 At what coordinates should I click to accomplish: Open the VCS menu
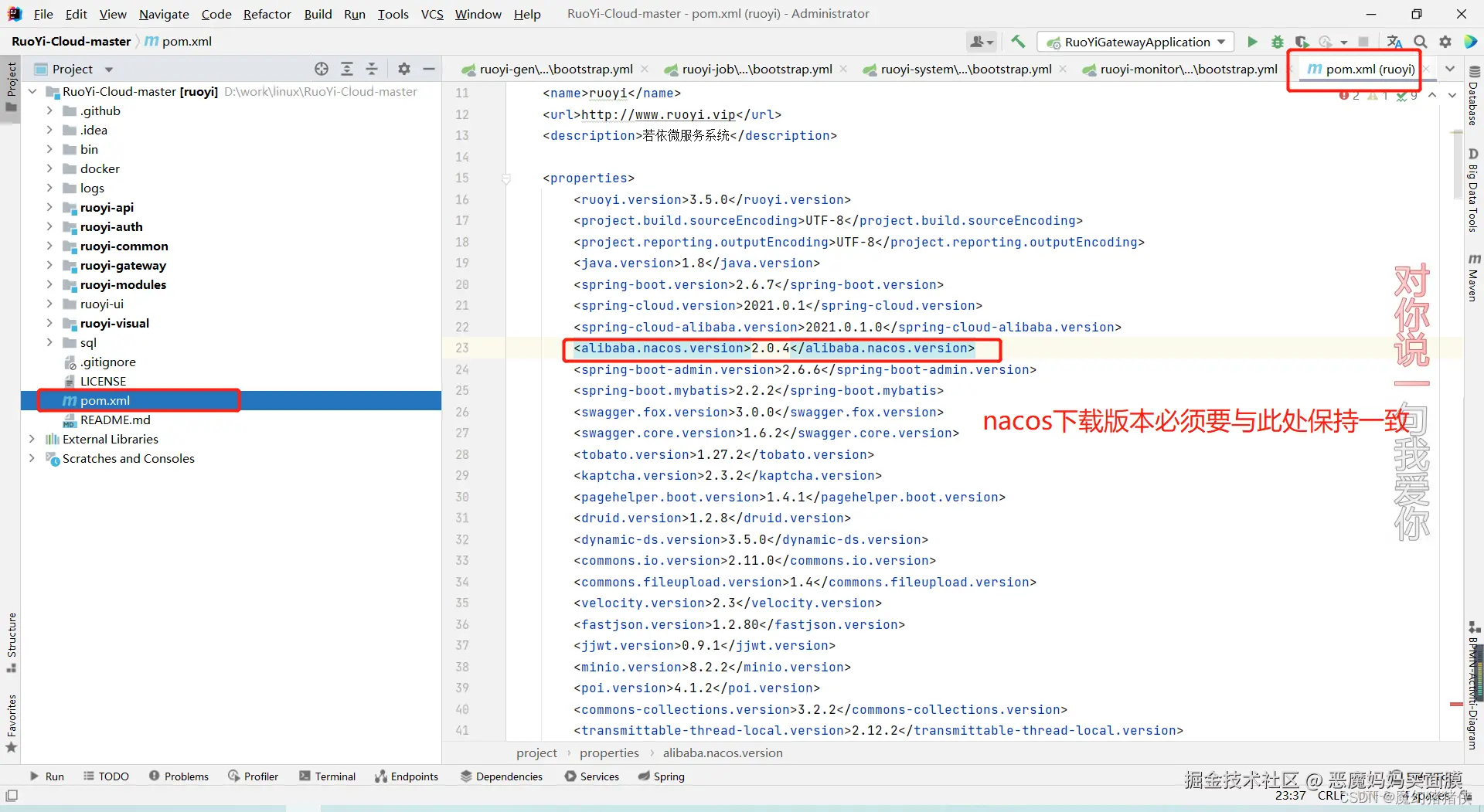coord(432,14)
